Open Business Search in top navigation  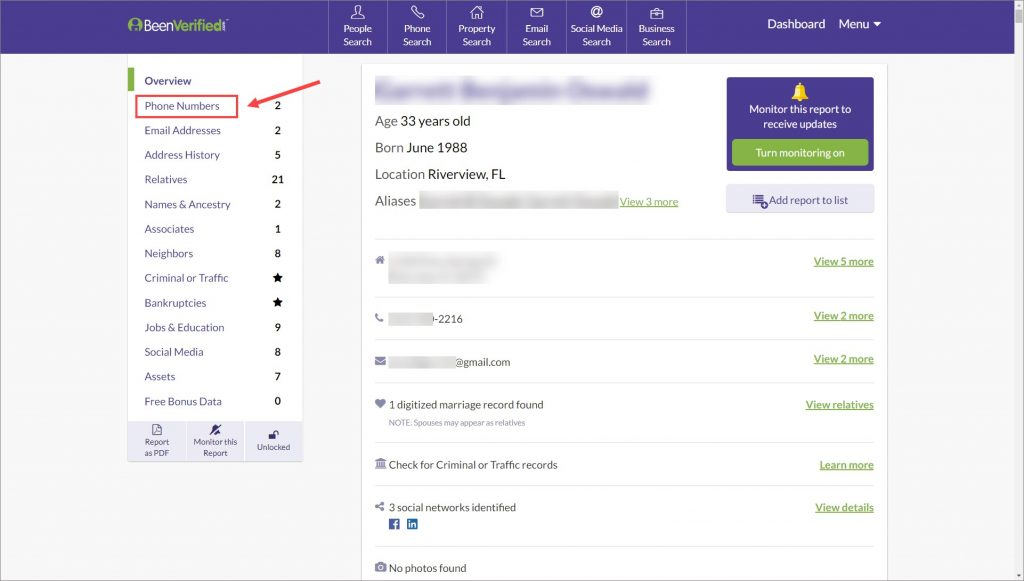[x=656, y=27]
